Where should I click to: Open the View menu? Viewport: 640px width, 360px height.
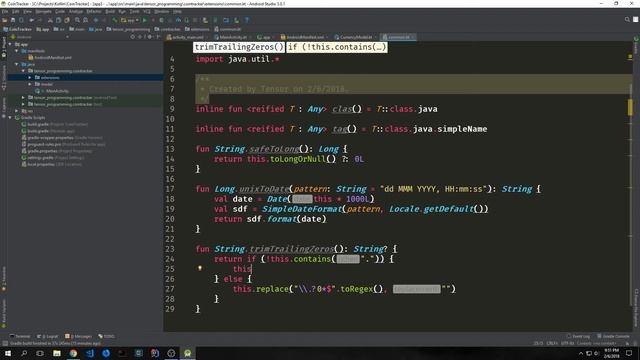pyautogui.click(x=27, y=11)
